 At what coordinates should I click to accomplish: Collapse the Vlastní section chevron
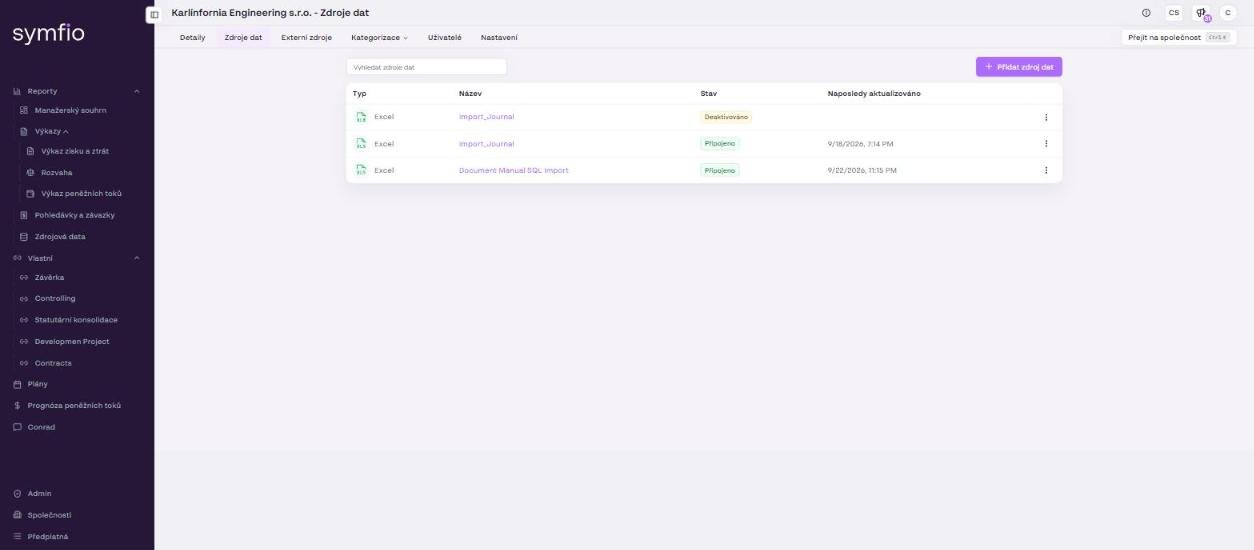tap(137, 258)
